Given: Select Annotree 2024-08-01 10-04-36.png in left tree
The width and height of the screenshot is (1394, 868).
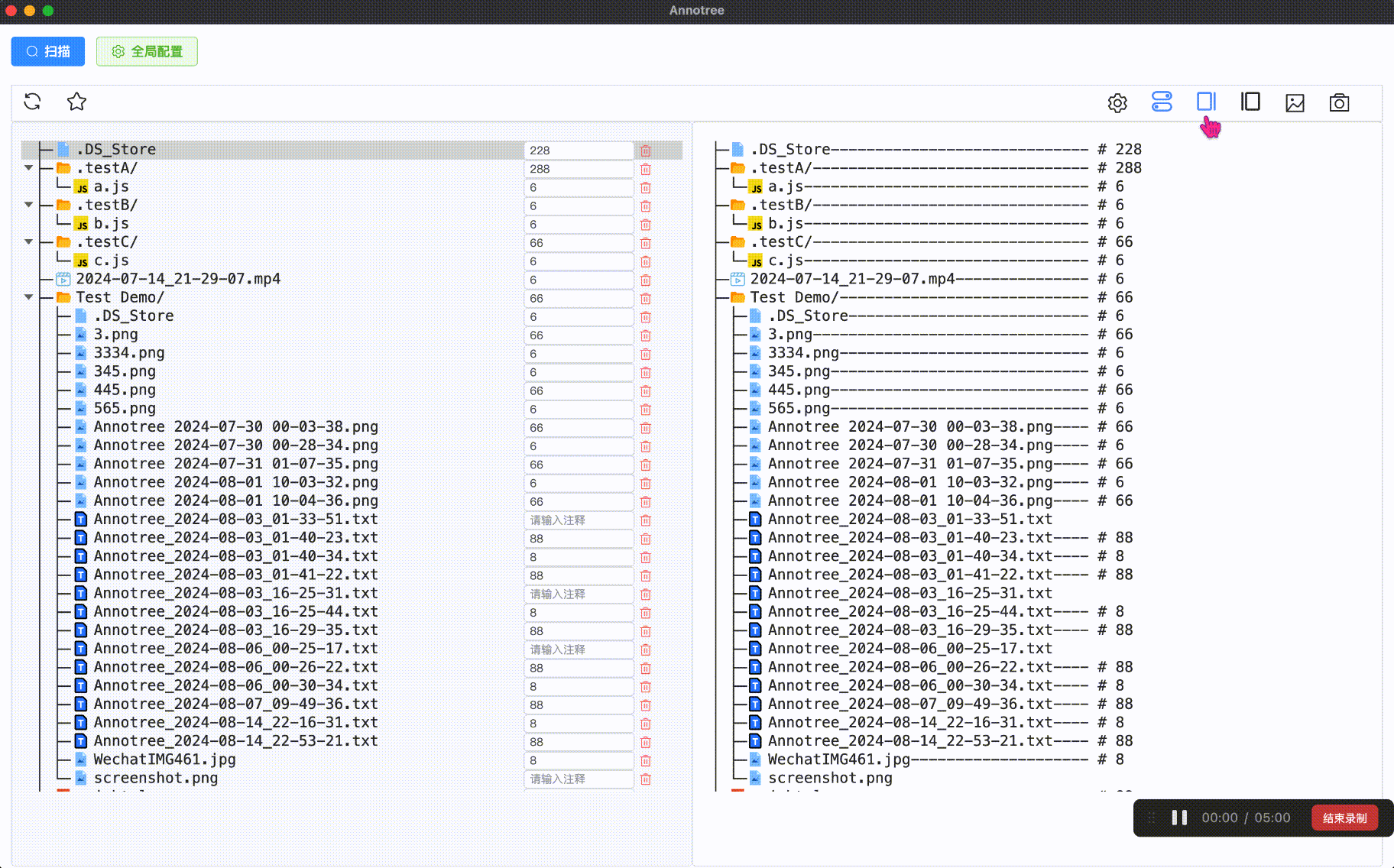Looking at the screenshot, I should [236, 500].
